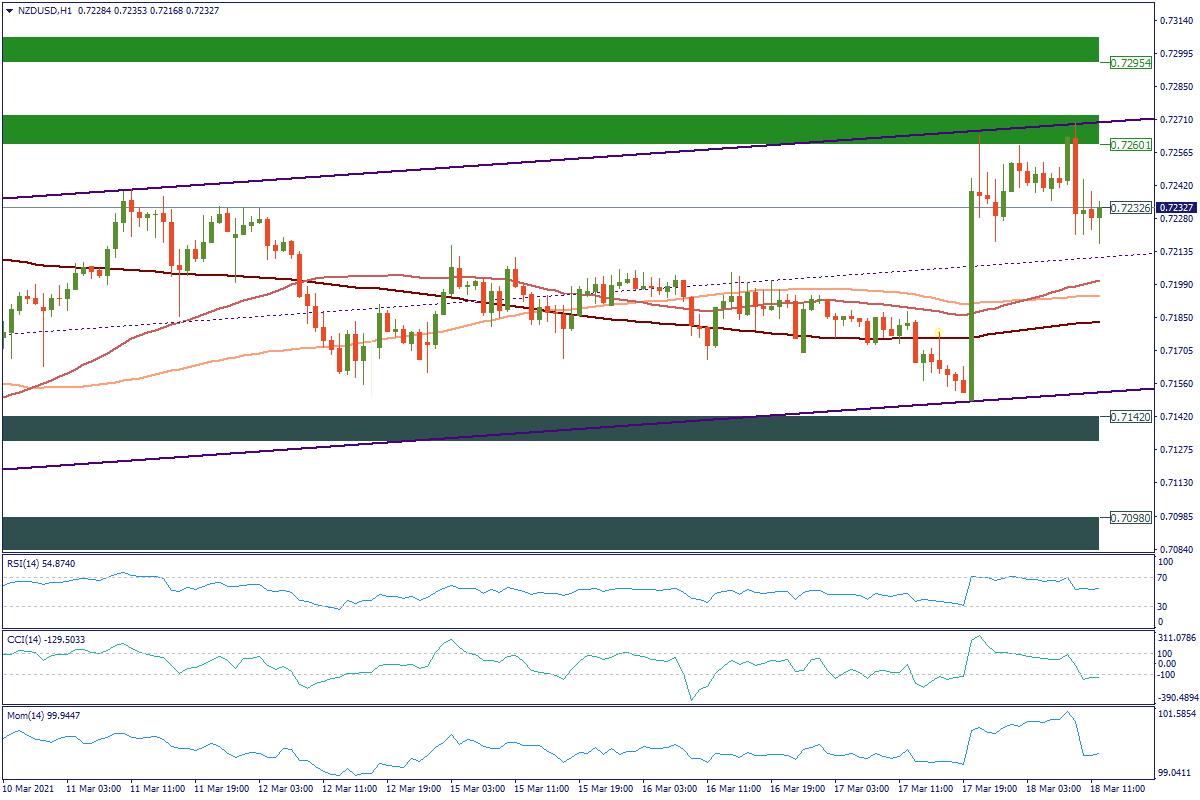Click the RSI(14) indicator label

39,564
